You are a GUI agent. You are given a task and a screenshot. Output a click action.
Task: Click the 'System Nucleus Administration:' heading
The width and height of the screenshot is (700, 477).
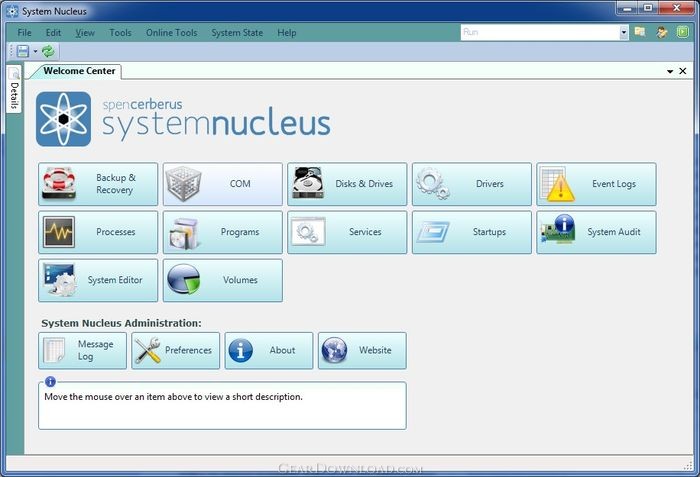(121, 323)
